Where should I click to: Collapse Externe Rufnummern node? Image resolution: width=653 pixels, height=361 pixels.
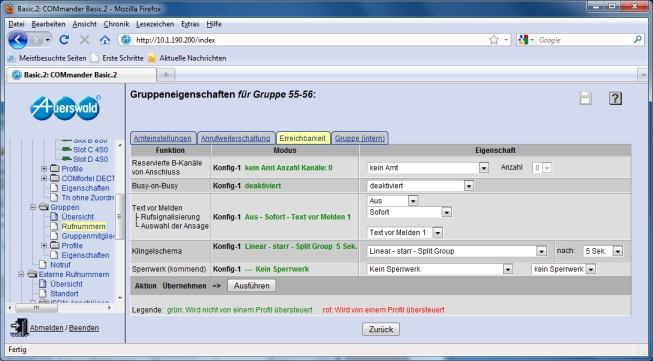pos(21,274)
